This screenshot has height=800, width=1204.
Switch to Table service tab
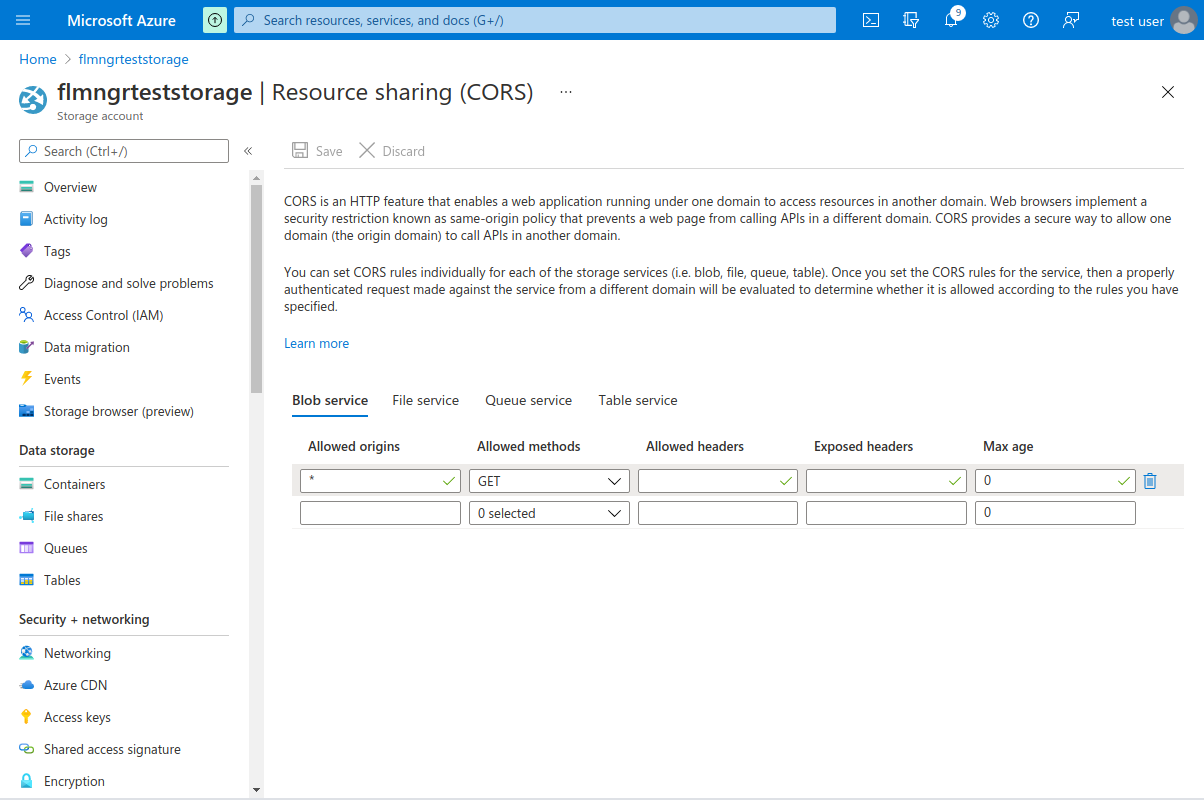tap(638, 400)
